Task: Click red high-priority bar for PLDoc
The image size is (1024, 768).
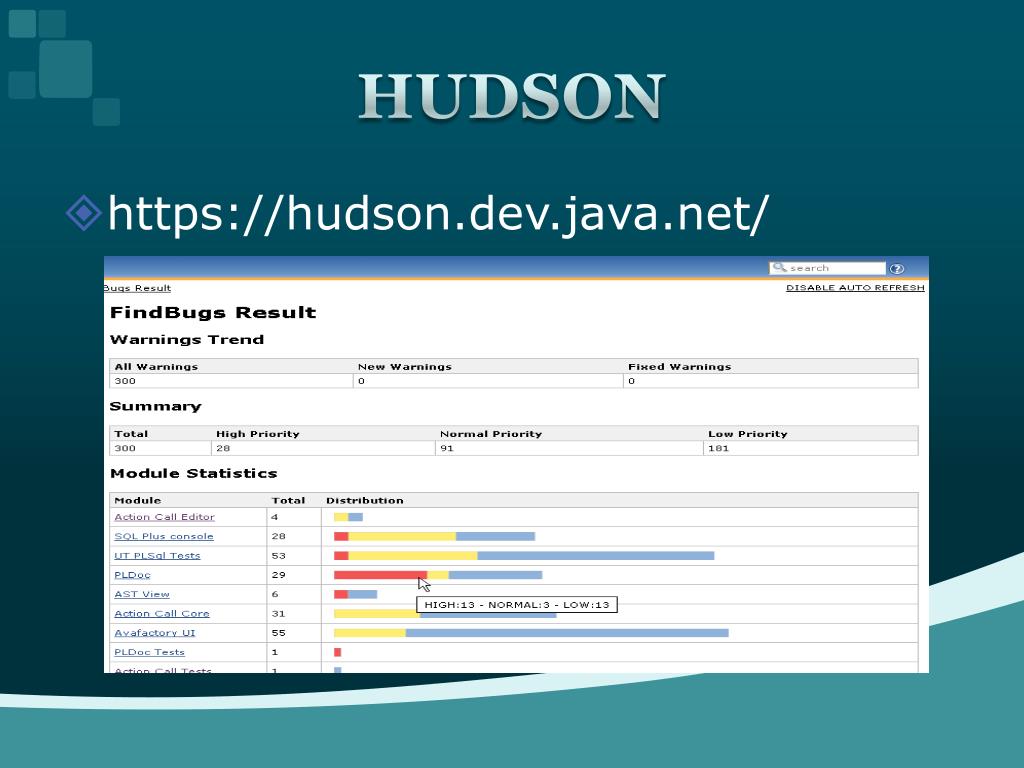Action: pyautogui.click(x=381, y=575)
